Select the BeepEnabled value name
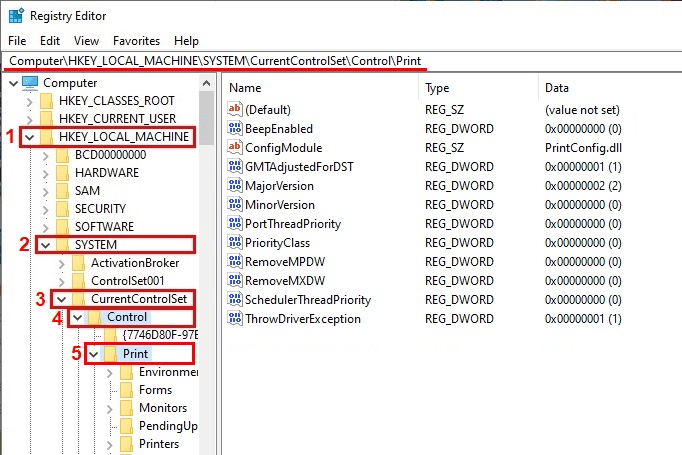Image resolution: width=682 pixels, height=455 pixels. click(x=279, y=129)
